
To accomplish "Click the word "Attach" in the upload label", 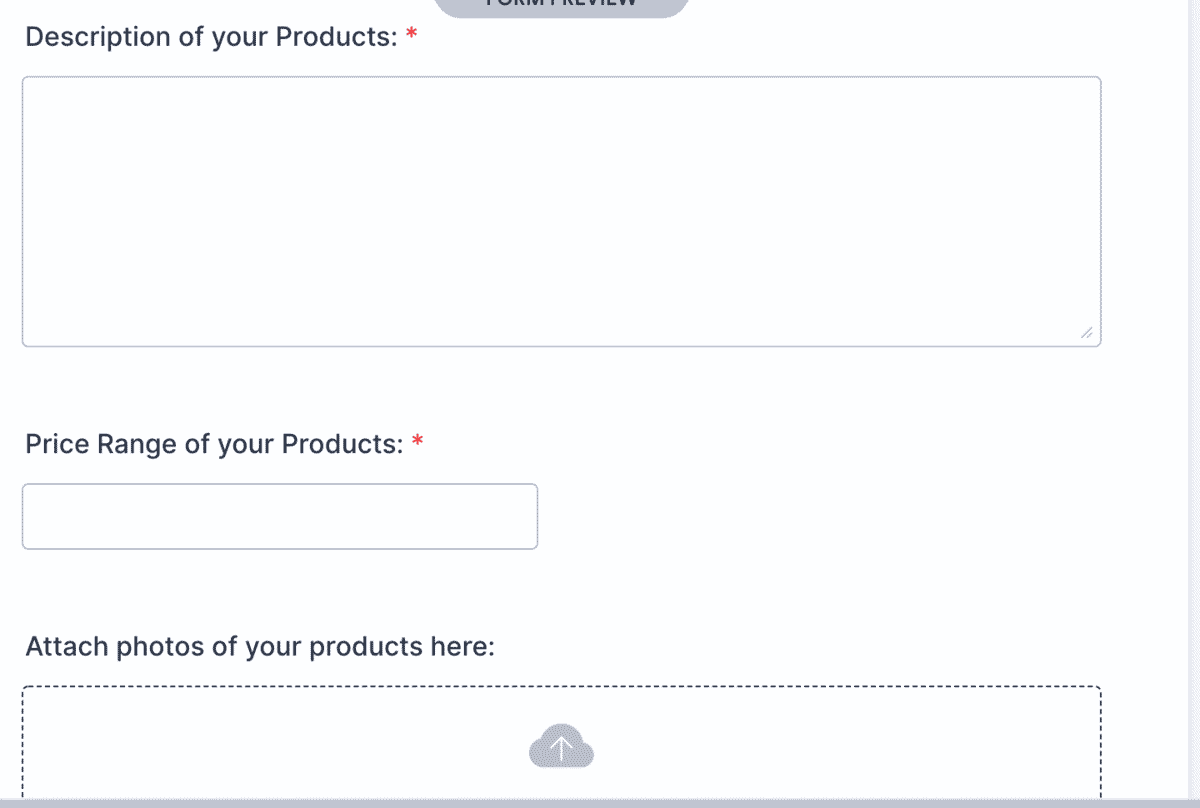I will (66, 647).
